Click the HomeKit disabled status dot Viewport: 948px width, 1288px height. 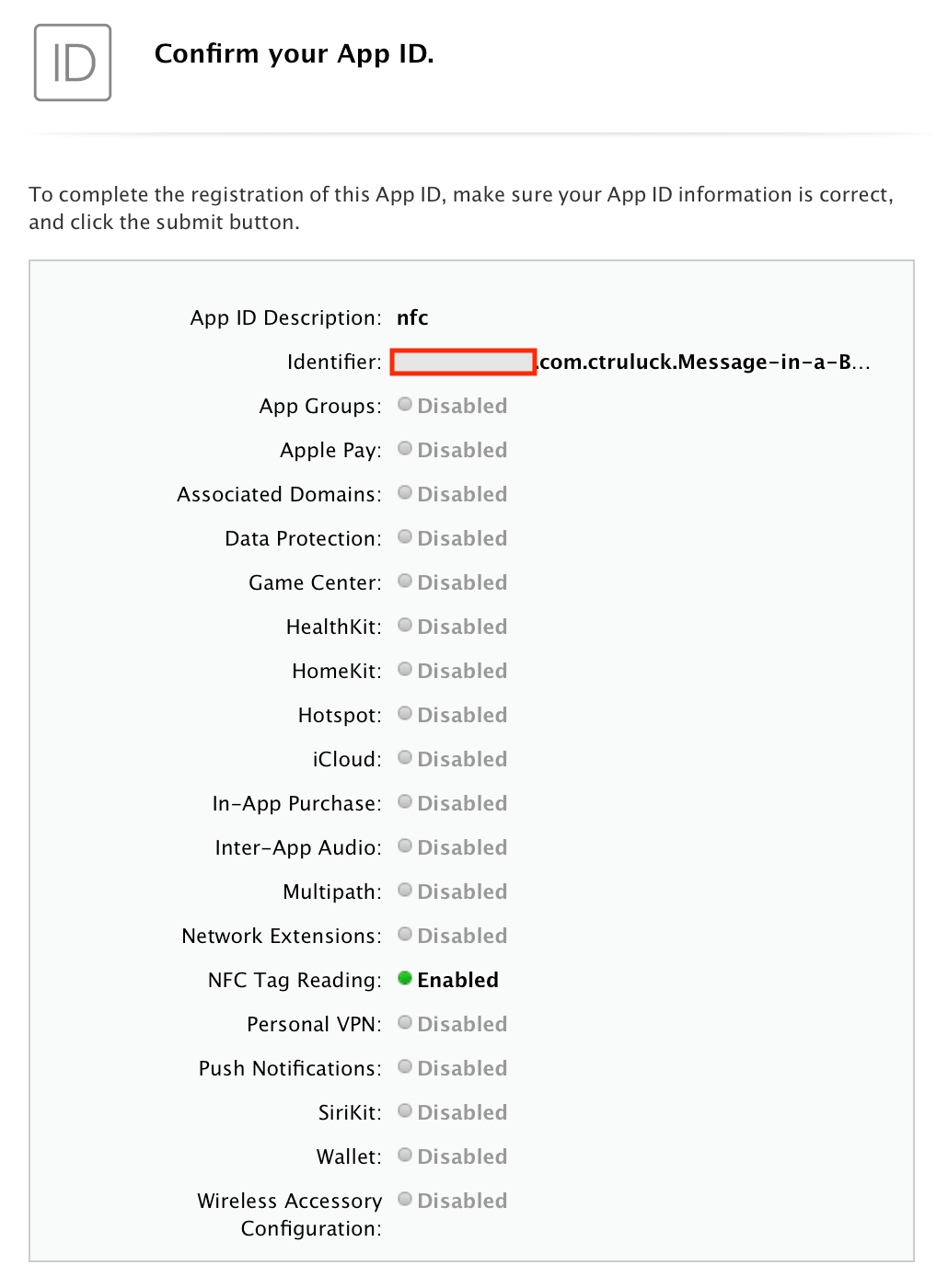(x=405, y=669)
